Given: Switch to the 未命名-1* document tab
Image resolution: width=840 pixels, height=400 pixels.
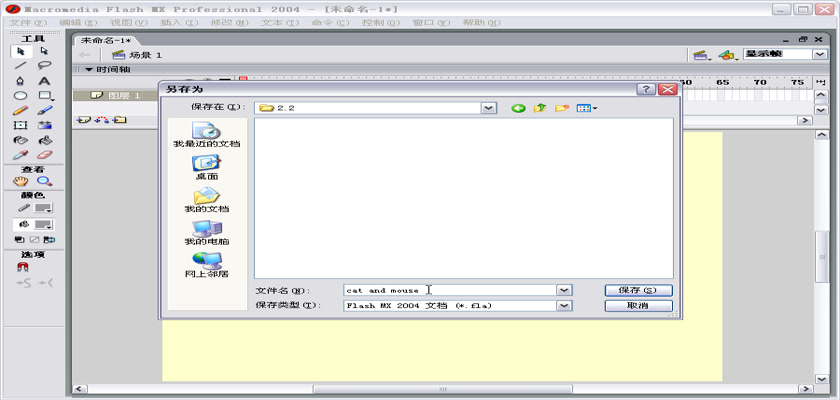Looking at the screenshot, I should [x=106, y=41].
